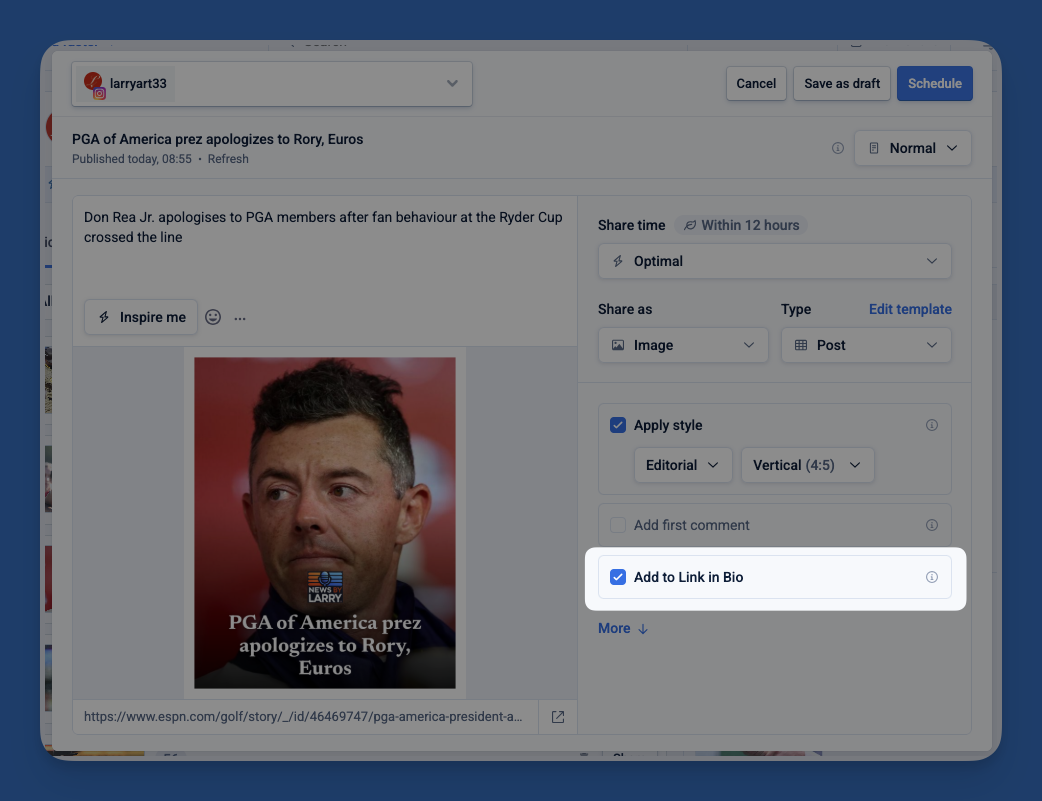The width and height of the screenshot is (1042, 801).
Task: Uncheck the Apply style checkbox
Action: pyautogui.click(x=618, y=425)
